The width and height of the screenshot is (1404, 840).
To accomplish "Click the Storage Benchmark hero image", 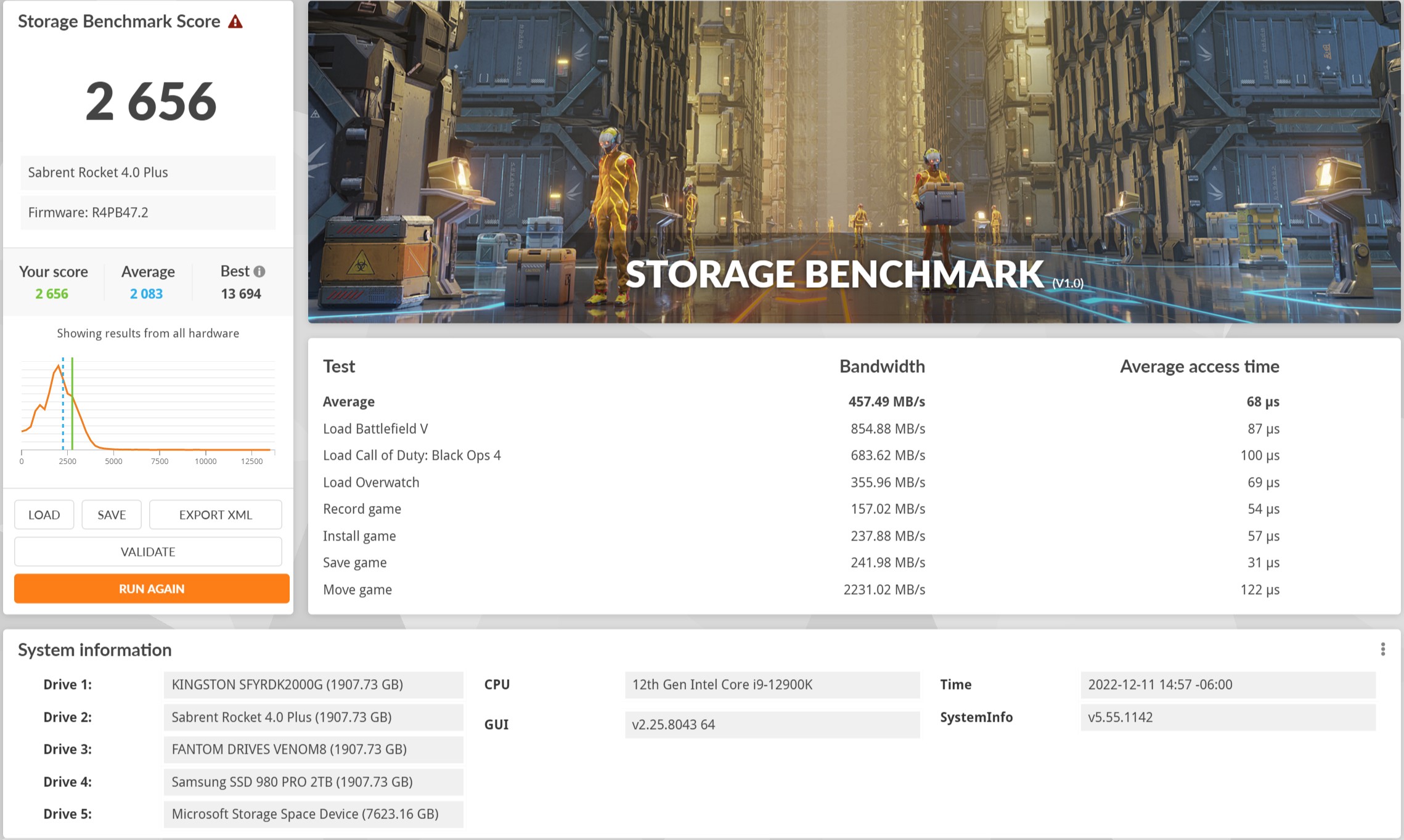I will (x=854, y=161).
